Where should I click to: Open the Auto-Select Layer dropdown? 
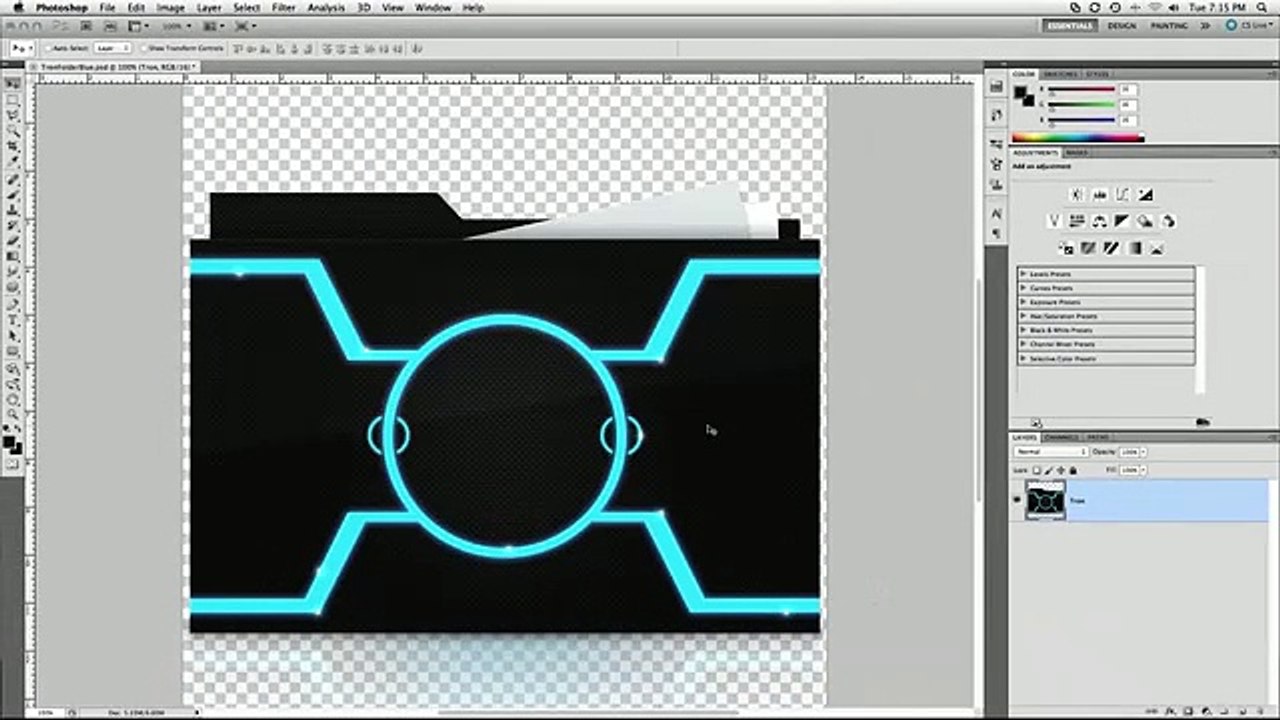pos(112,48)
